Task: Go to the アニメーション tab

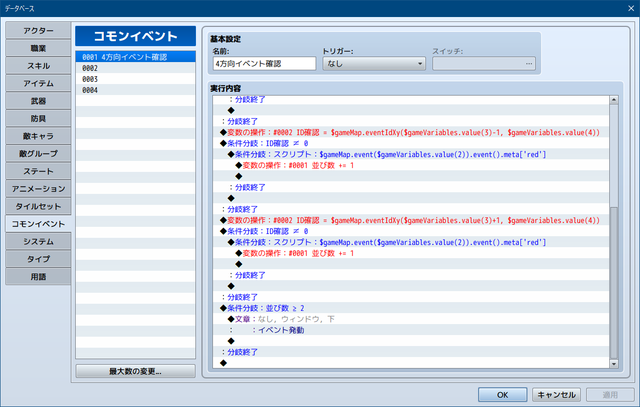Action: coord(38,189)
